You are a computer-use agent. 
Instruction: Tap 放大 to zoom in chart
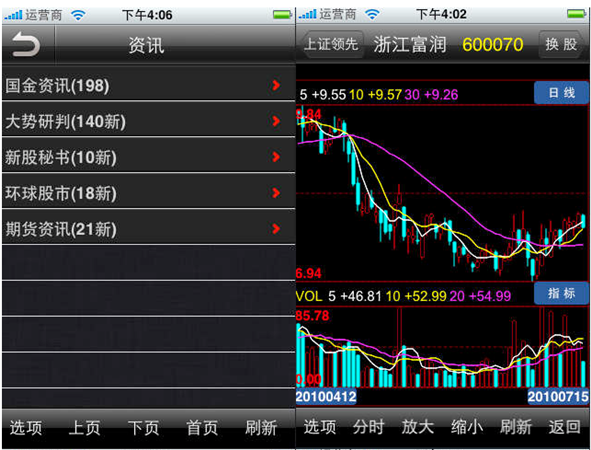(x=418, y=427)
